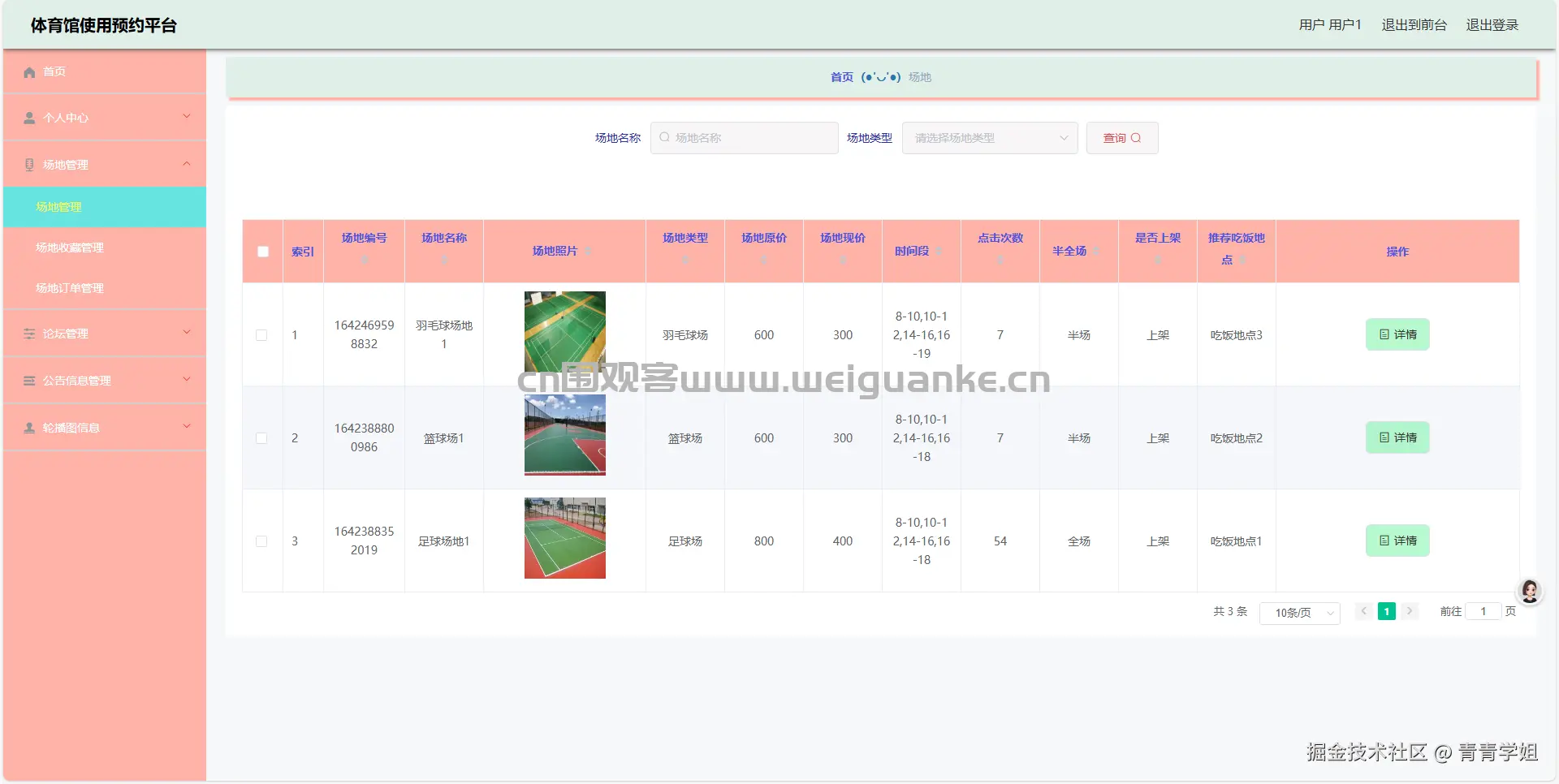This screenshot has width=1559, height=784.
Task: Sort by 场地名称 column sort arrows
Action: (444, 260)
